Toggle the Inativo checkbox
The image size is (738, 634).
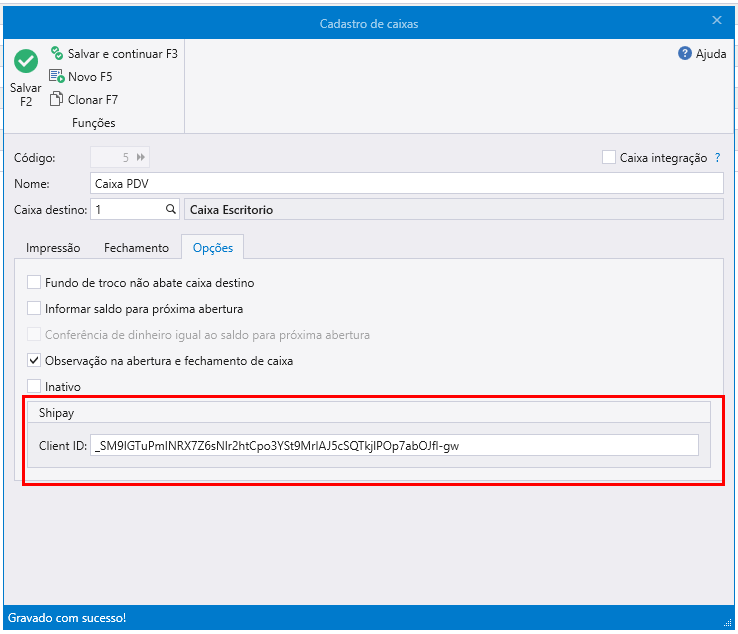tap(35, 386)
